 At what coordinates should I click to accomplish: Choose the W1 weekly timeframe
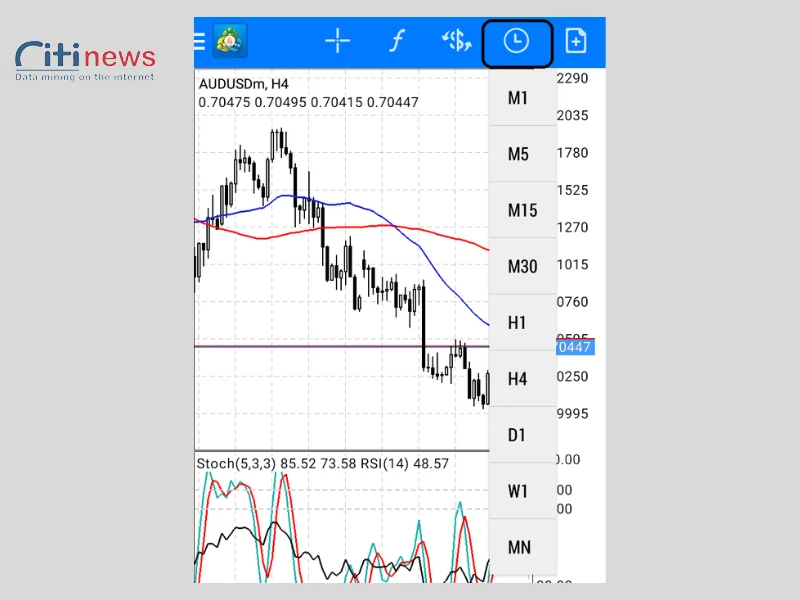tap(522, 491)
